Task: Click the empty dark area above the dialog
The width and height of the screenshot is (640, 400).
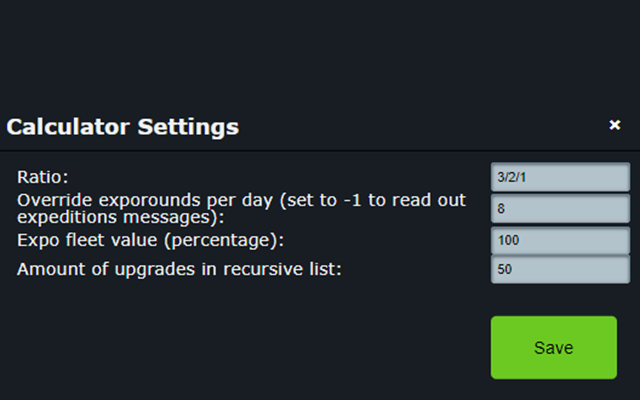Action: pyautogui.click(x=320, y=51)
